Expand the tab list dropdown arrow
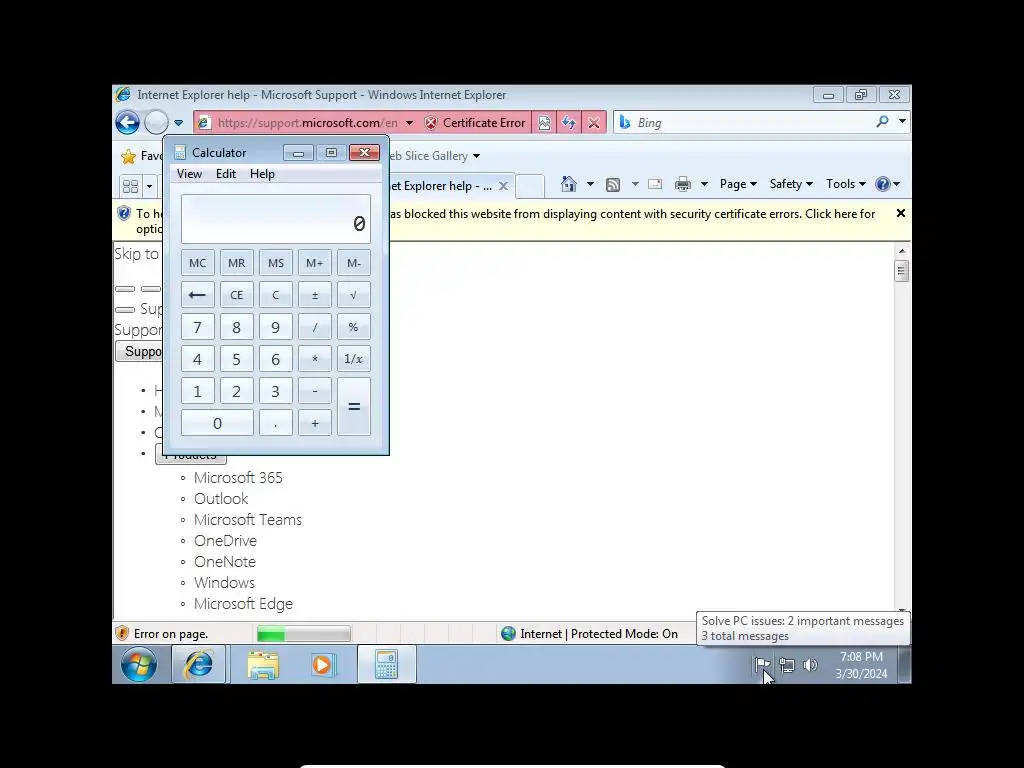 point(150,186)
